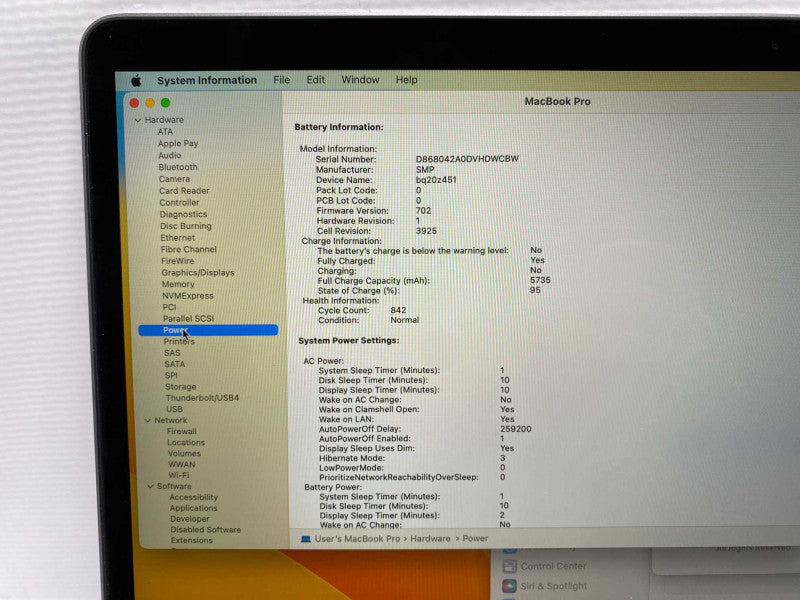The image size is (800, 600).
Task: Select Diagnostics in the sidebar
Action: tap(183, 214)
